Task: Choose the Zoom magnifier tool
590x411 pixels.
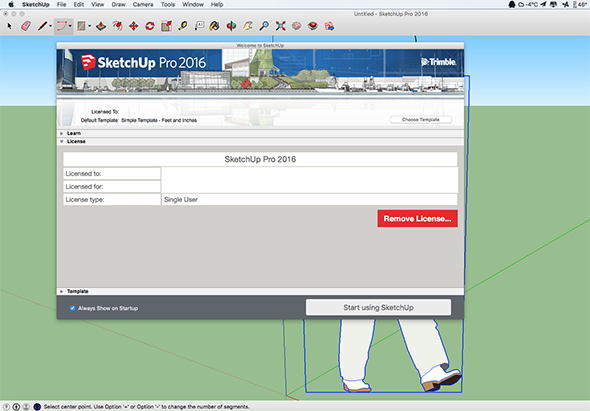Action: (264, 26)
